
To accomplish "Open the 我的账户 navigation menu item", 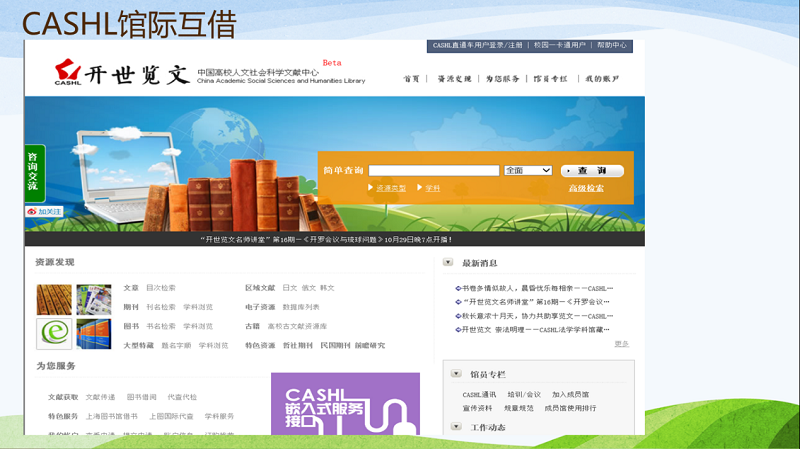I will (602, 79).
